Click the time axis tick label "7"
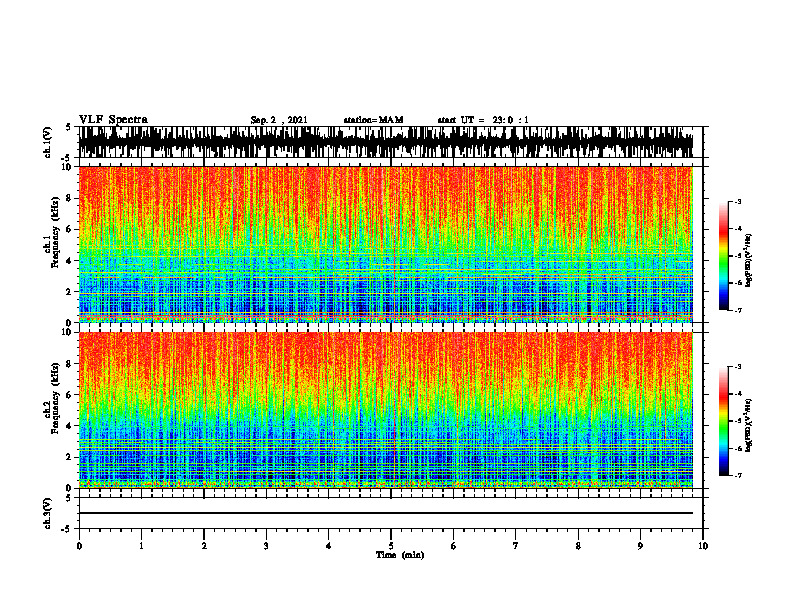792x612 pixels. pyautogui.click(x=516, y=546)
